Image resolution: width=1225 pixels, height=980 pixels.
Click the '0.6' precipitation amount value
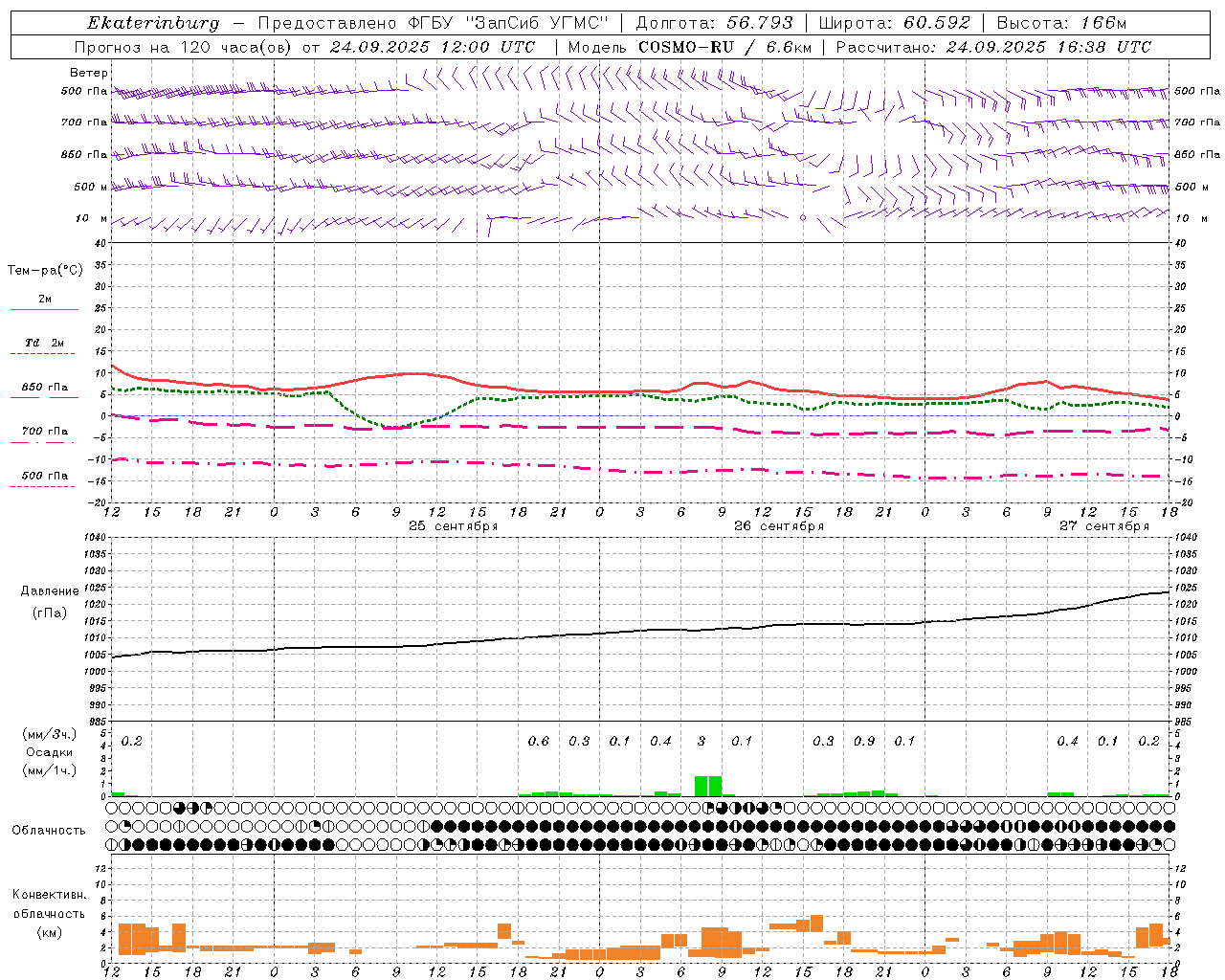tap(539, 742)
